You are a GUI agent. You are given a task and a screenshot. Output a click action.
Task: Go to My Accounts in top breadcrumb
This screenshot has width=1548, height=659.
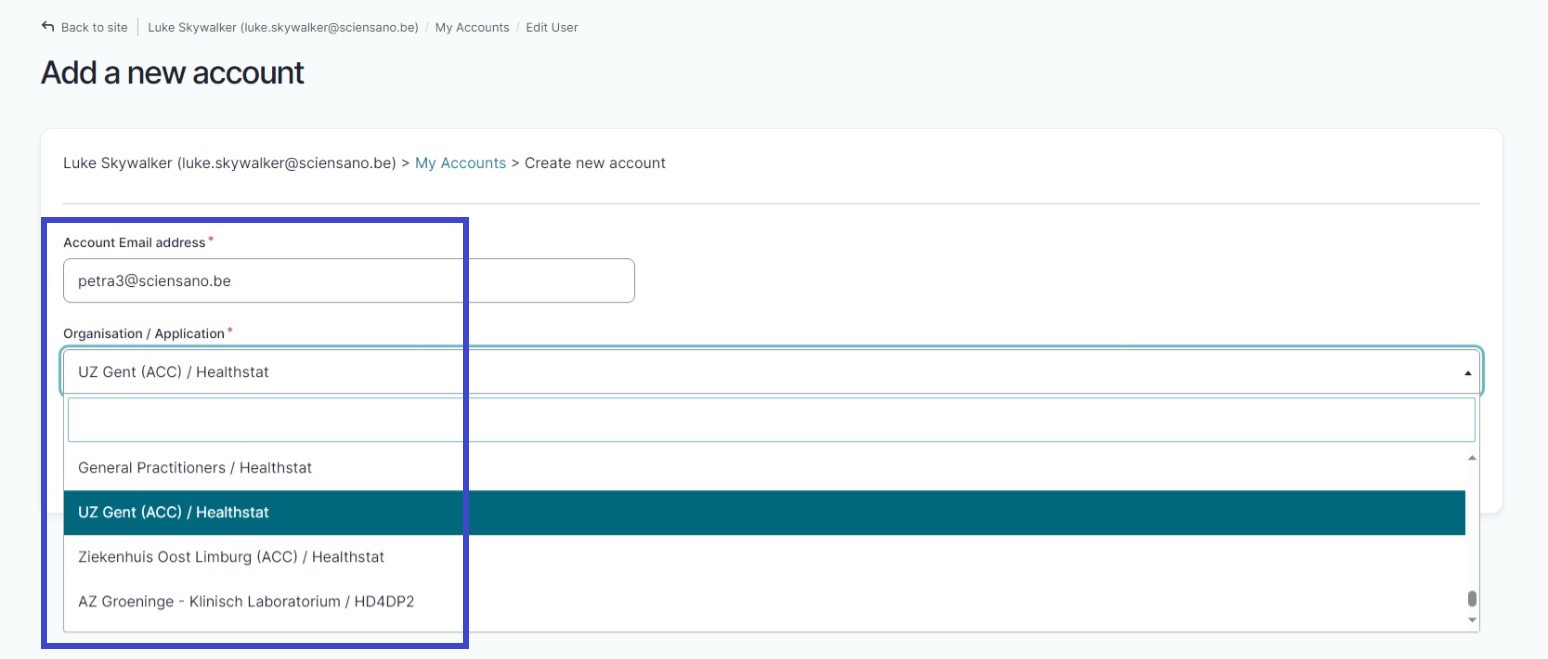472,28
